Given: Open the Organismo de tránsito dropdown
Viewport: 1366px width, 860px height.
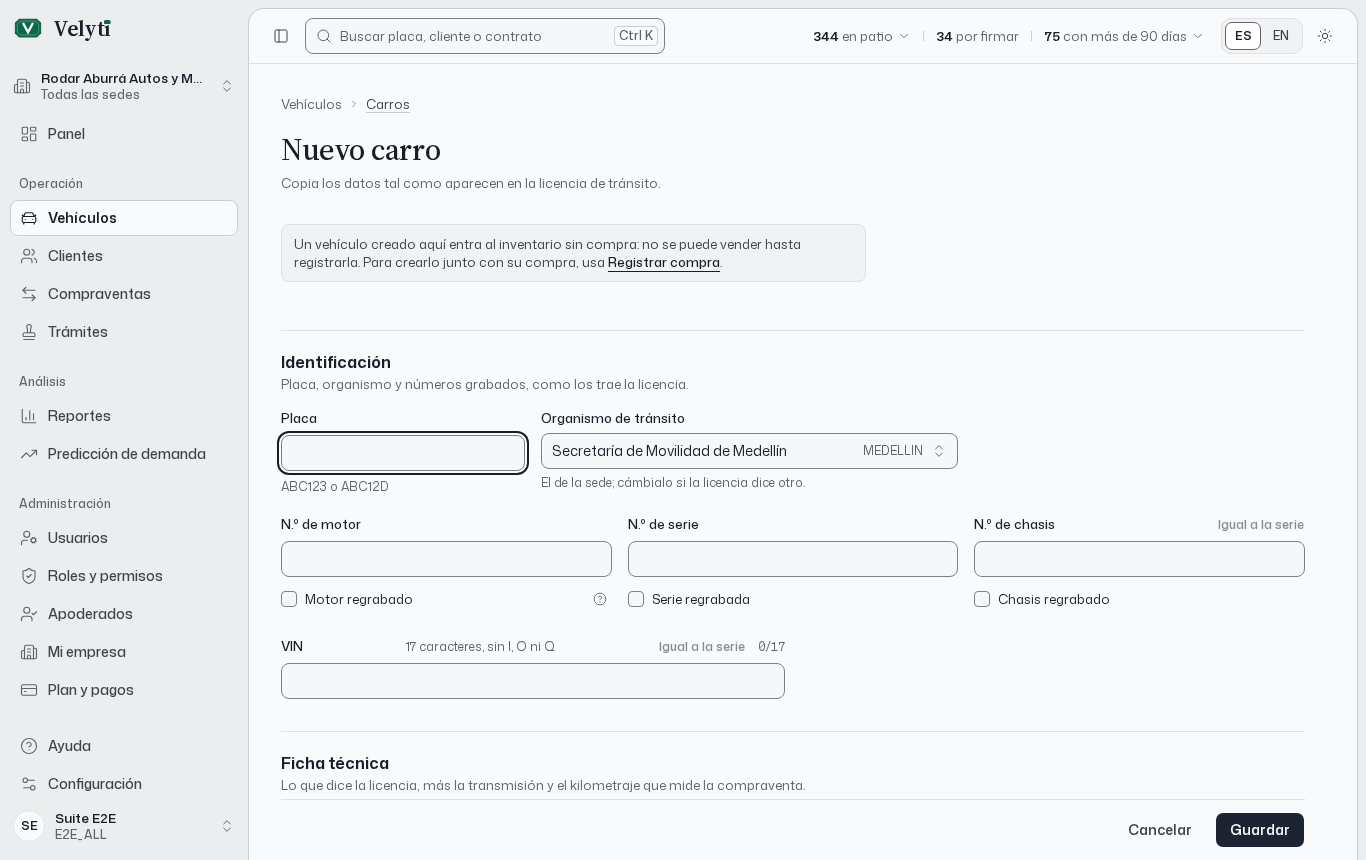Looking at the screenshot, I should click(749, 451).
